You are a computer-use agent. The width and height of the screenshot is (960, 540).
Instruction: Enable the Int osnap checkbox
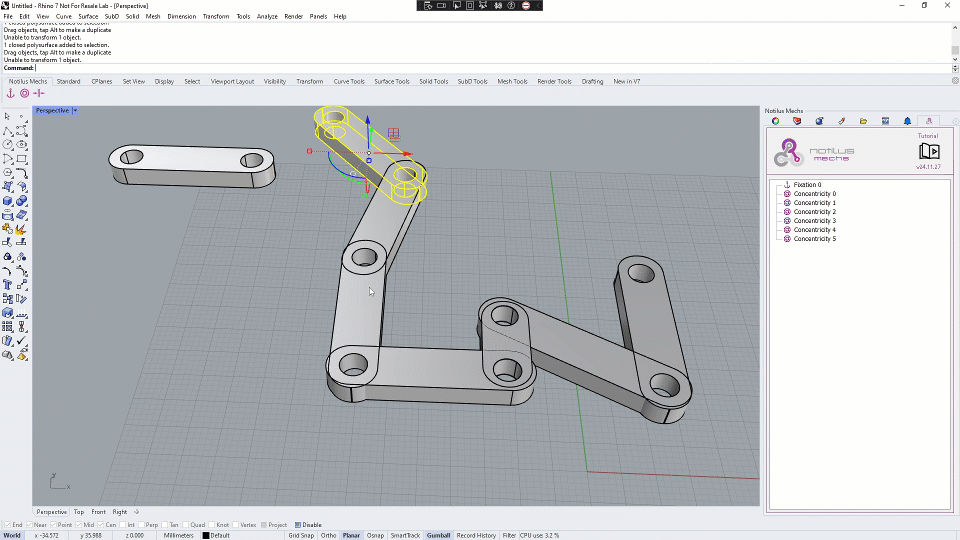coord(123,525)
